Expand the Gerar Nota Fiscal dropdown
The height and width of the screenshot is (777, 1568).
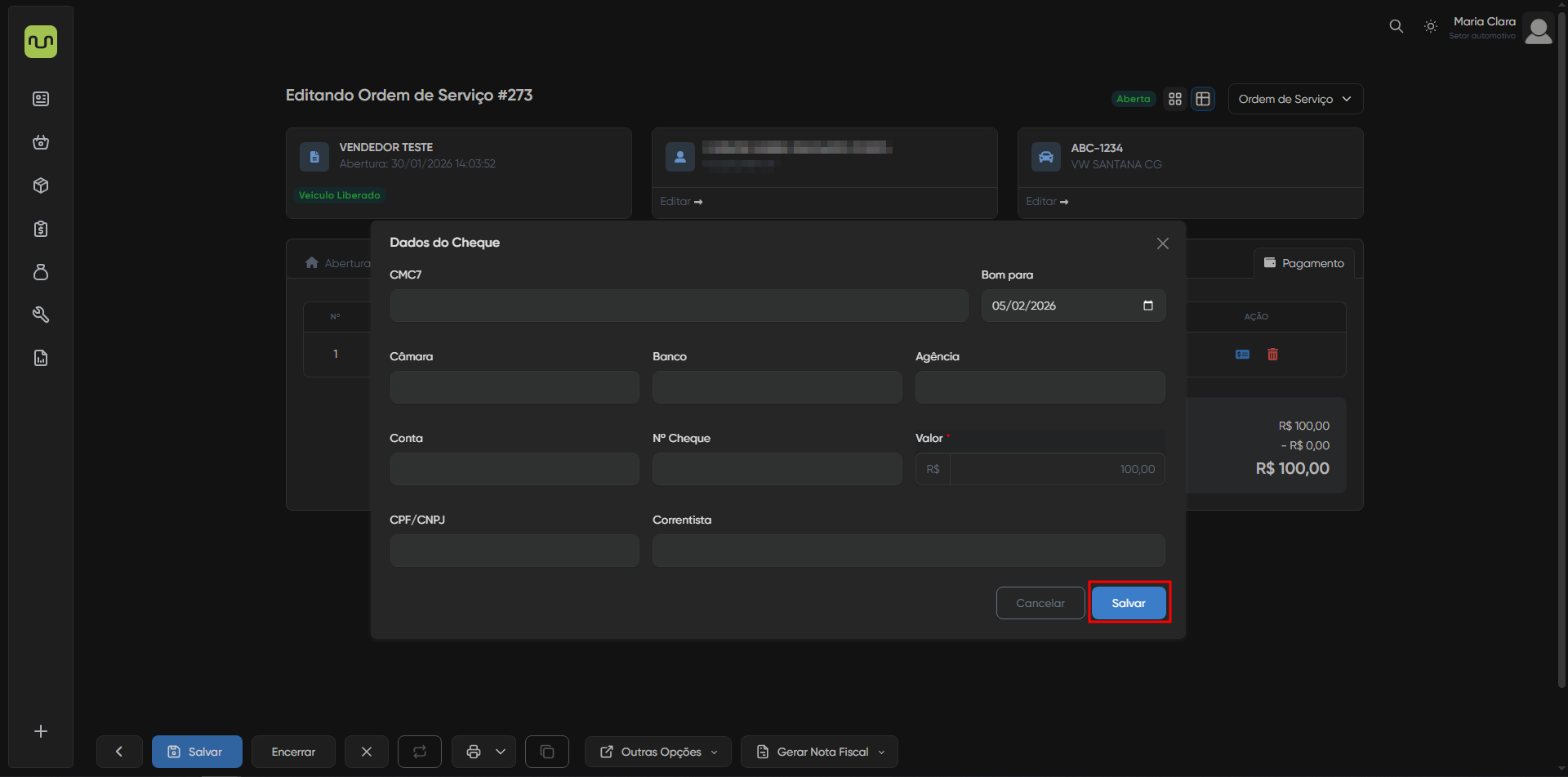click(818, 752)
